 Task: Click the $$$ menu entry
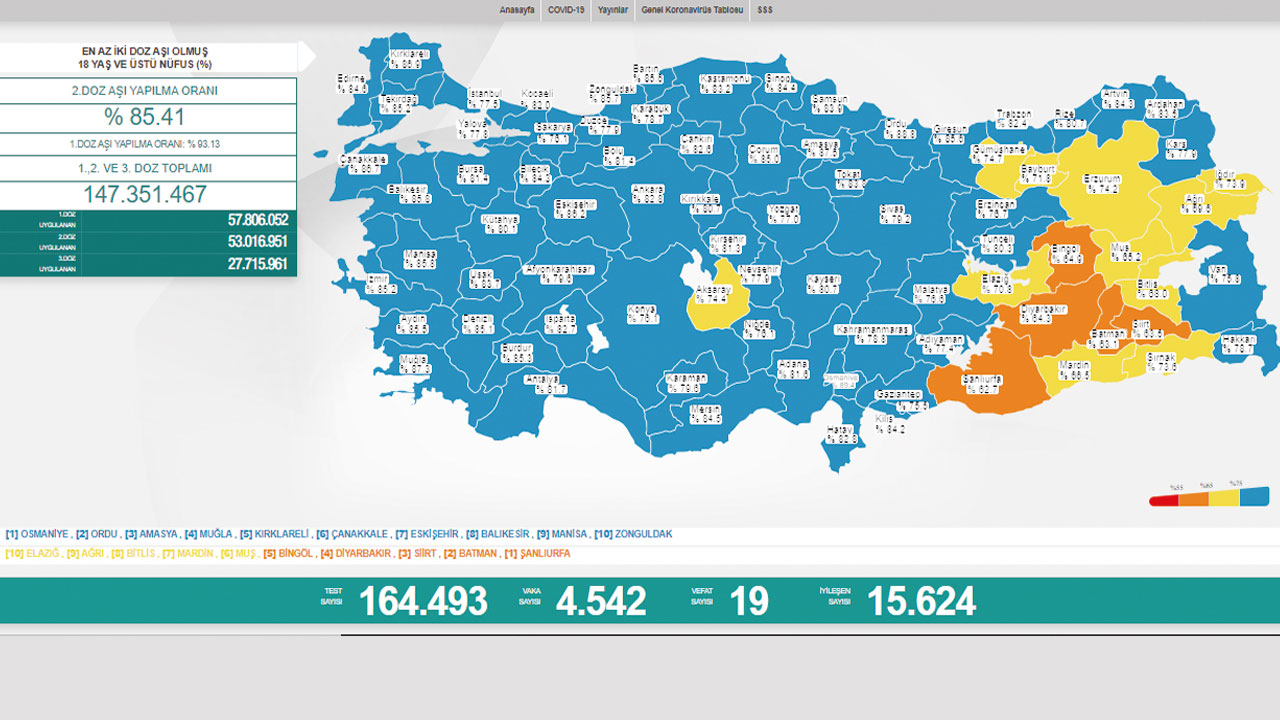[764, 10]
